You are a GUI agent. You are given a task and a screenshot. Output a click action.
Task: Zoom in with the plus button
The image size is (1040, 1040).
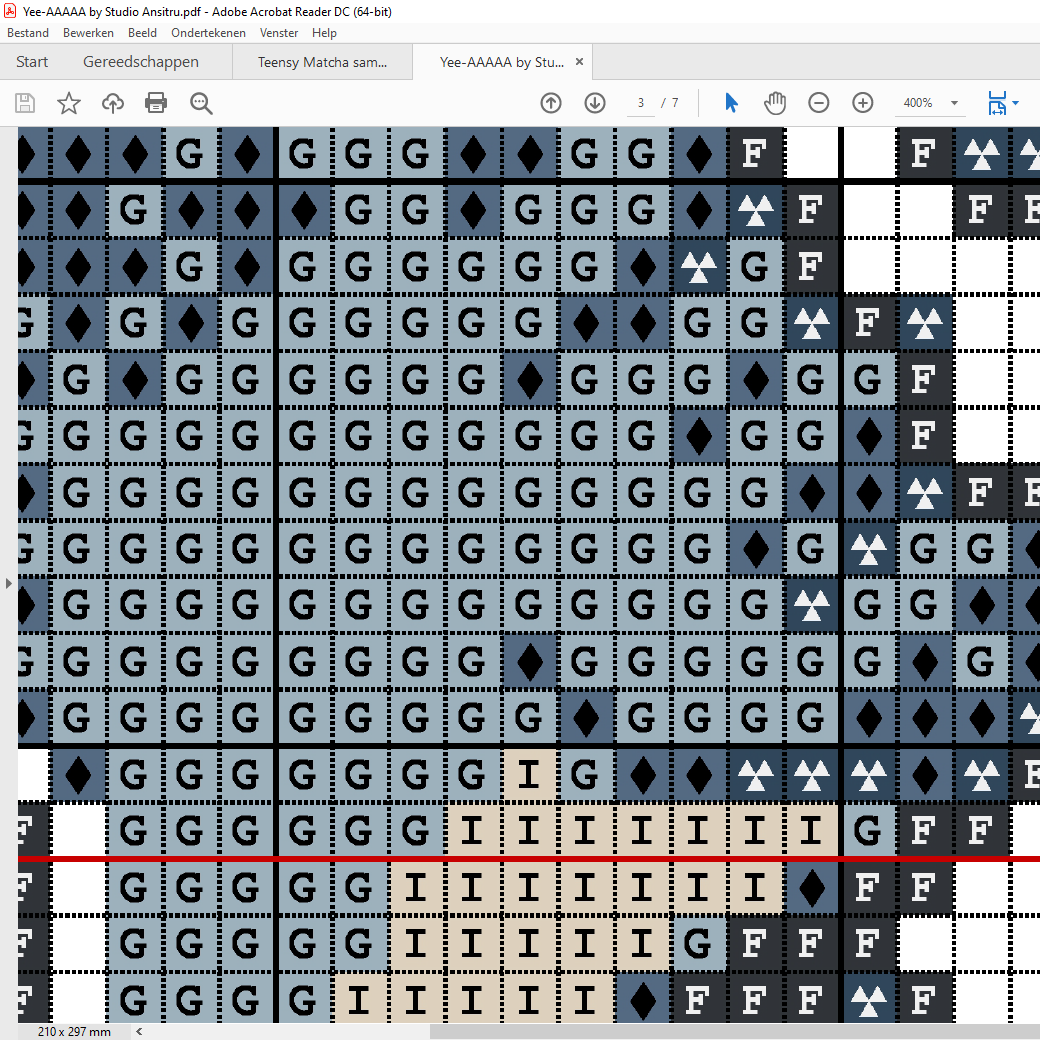point(863,103)
